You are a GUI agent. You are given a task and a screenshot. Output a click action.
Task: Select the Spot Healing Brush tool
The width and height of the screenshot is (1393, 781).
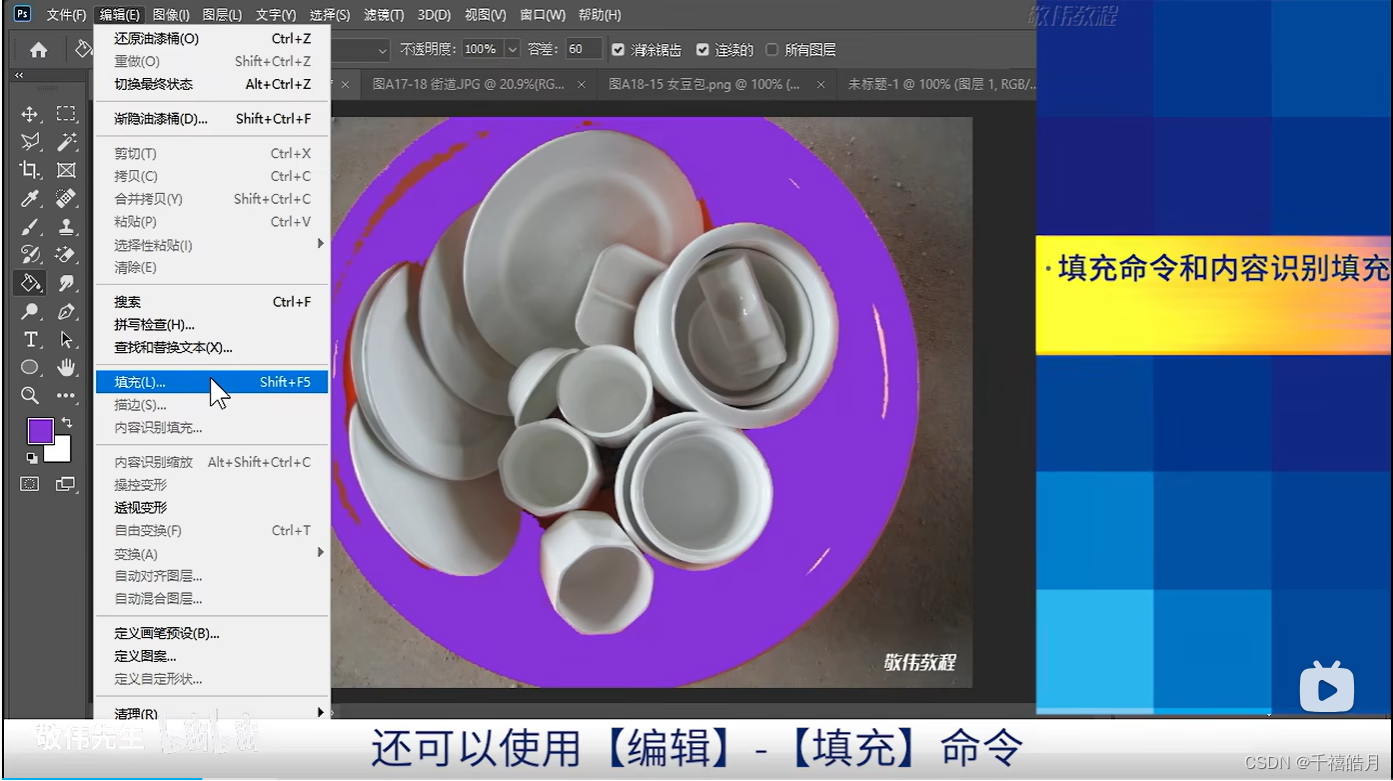point(66,198)
